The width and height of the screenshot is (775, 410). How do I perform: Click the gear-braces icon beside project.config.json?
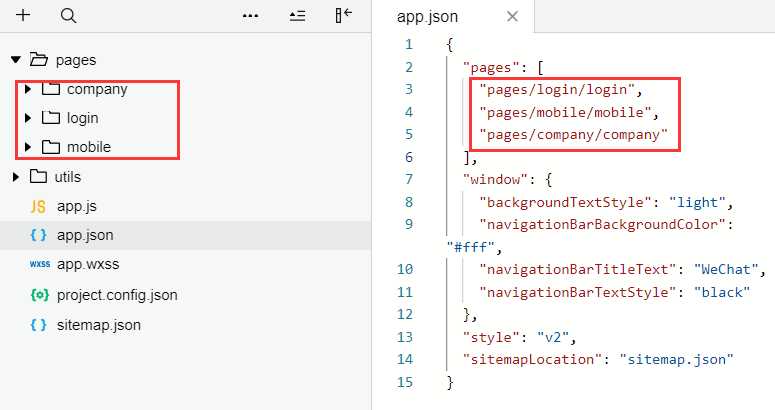(40, 295)
